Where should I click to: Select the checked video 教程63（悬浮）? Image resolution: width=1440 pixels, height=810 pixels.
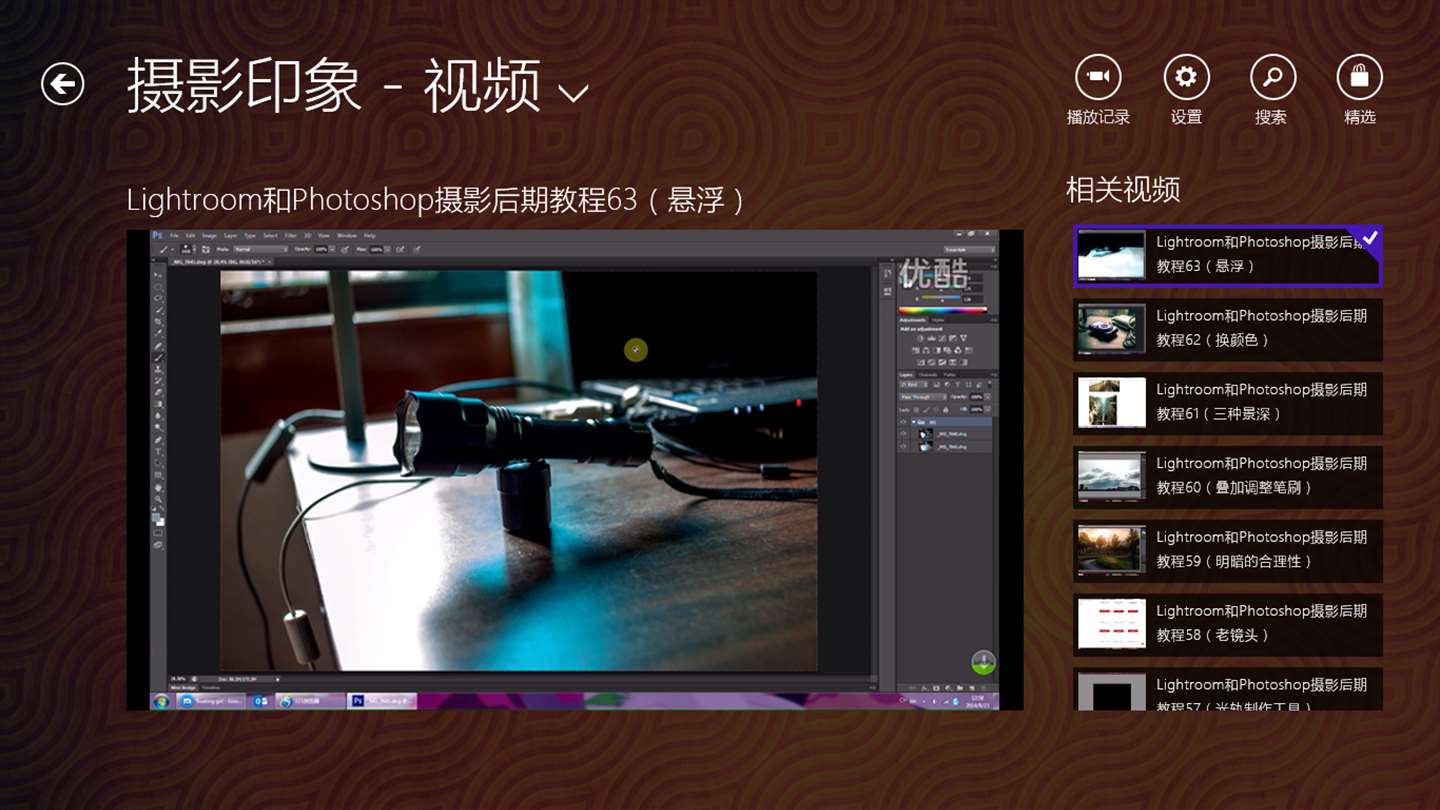pyautogui.click(x=1228, y=256)
